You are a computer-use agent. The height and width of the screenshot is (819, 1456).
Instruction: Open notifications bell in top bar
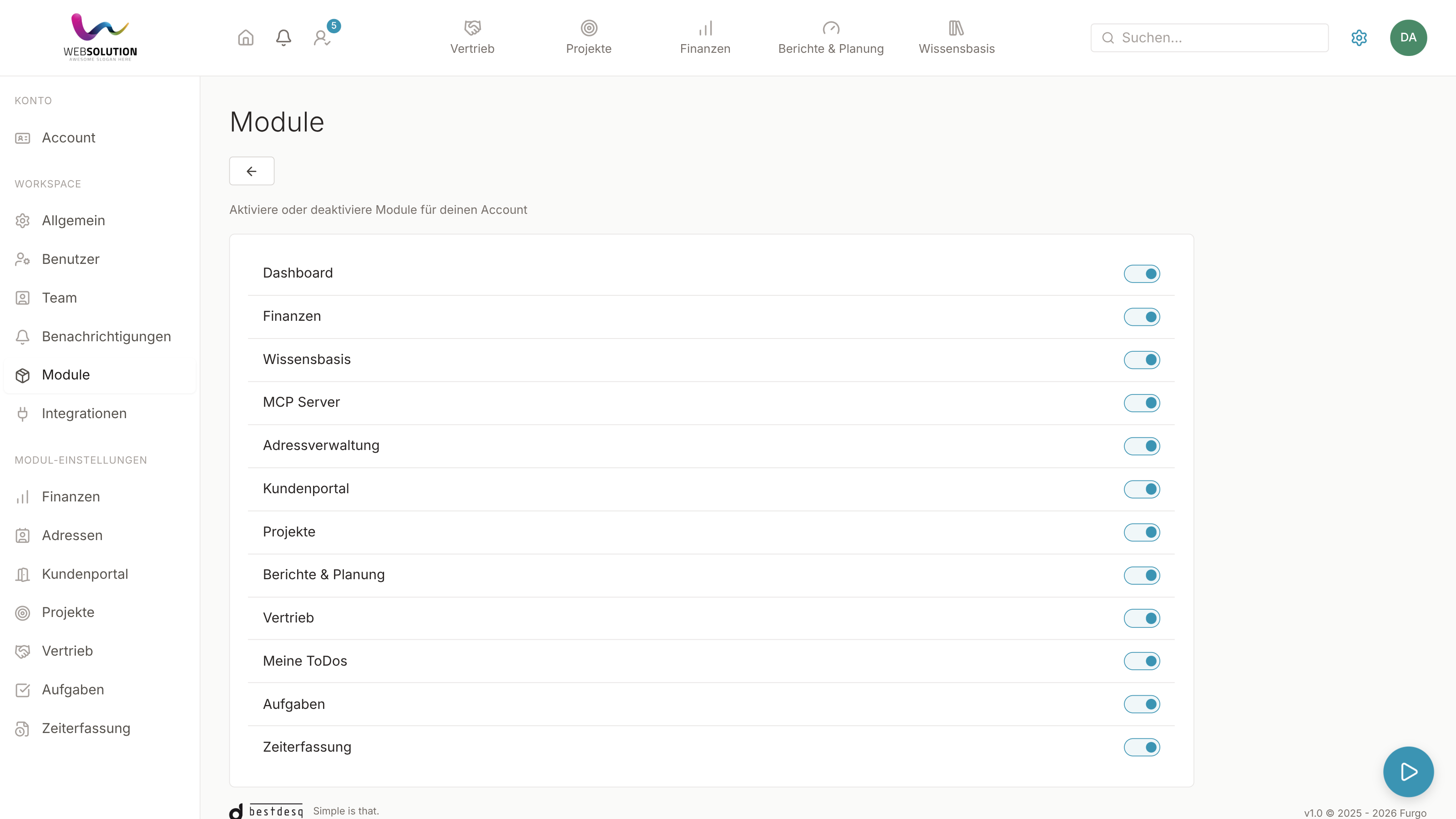[x=283, y=37]
